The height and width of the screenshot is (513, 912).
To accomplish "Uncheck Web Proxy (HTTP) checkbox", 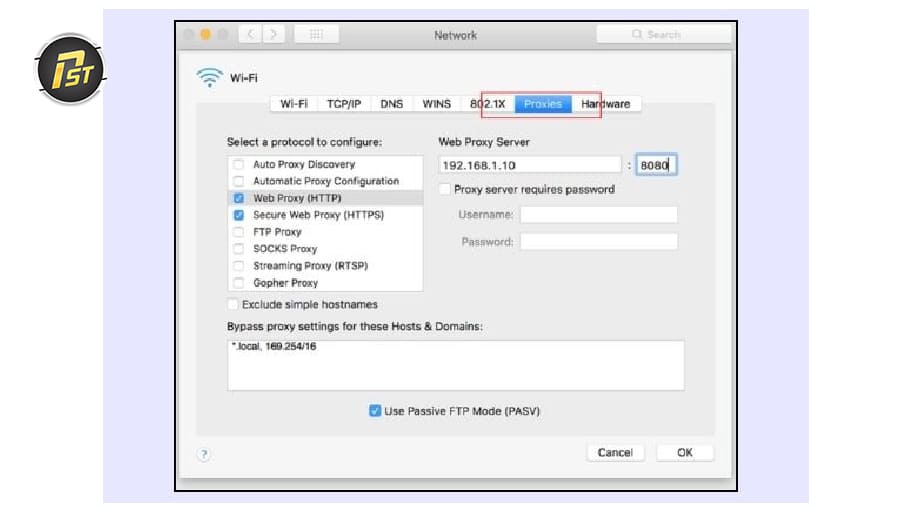I will coord(238,198).
